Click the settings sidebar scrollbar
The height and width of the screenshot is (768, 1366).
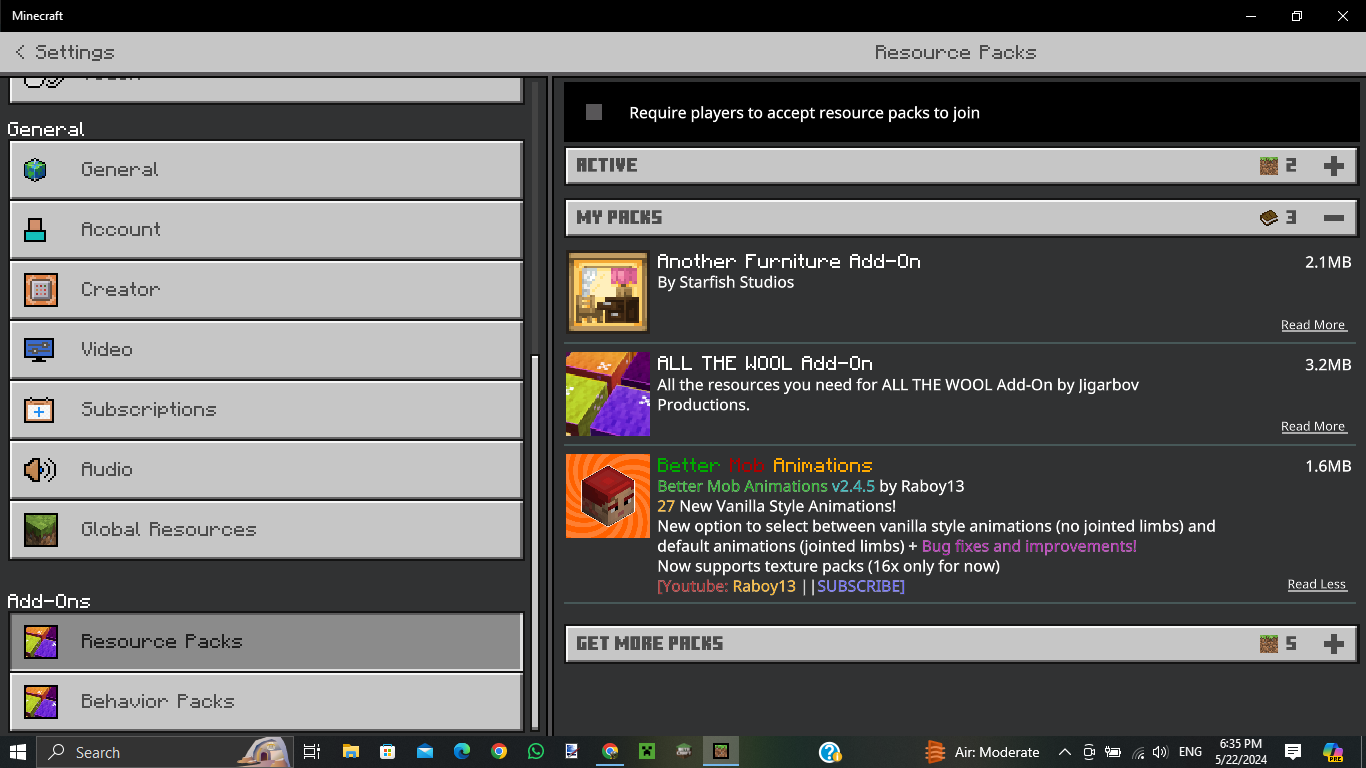536,543
